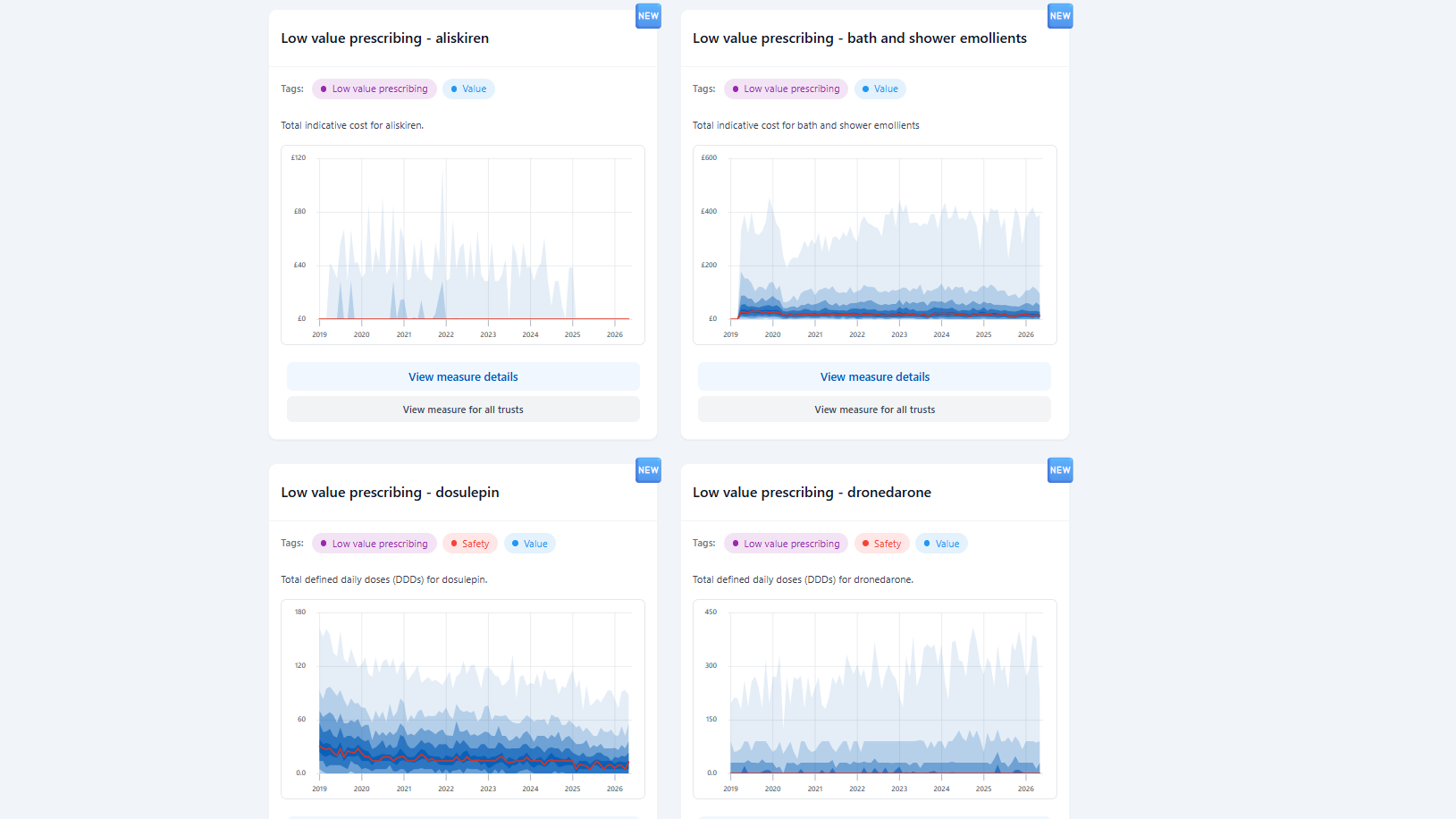Select Value tag on aliskiren card
The width and height of the screenshot is (1456, 819).
click(468, 89)
